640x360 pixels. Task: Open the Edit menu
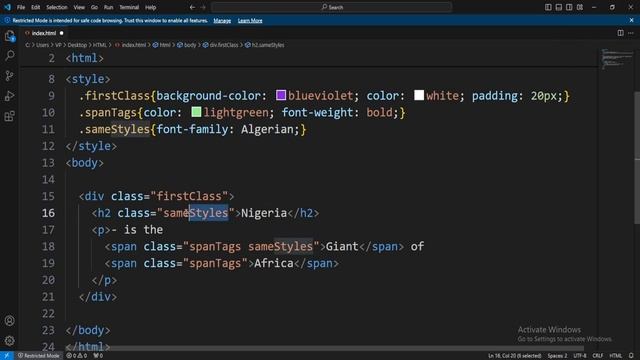36,7
